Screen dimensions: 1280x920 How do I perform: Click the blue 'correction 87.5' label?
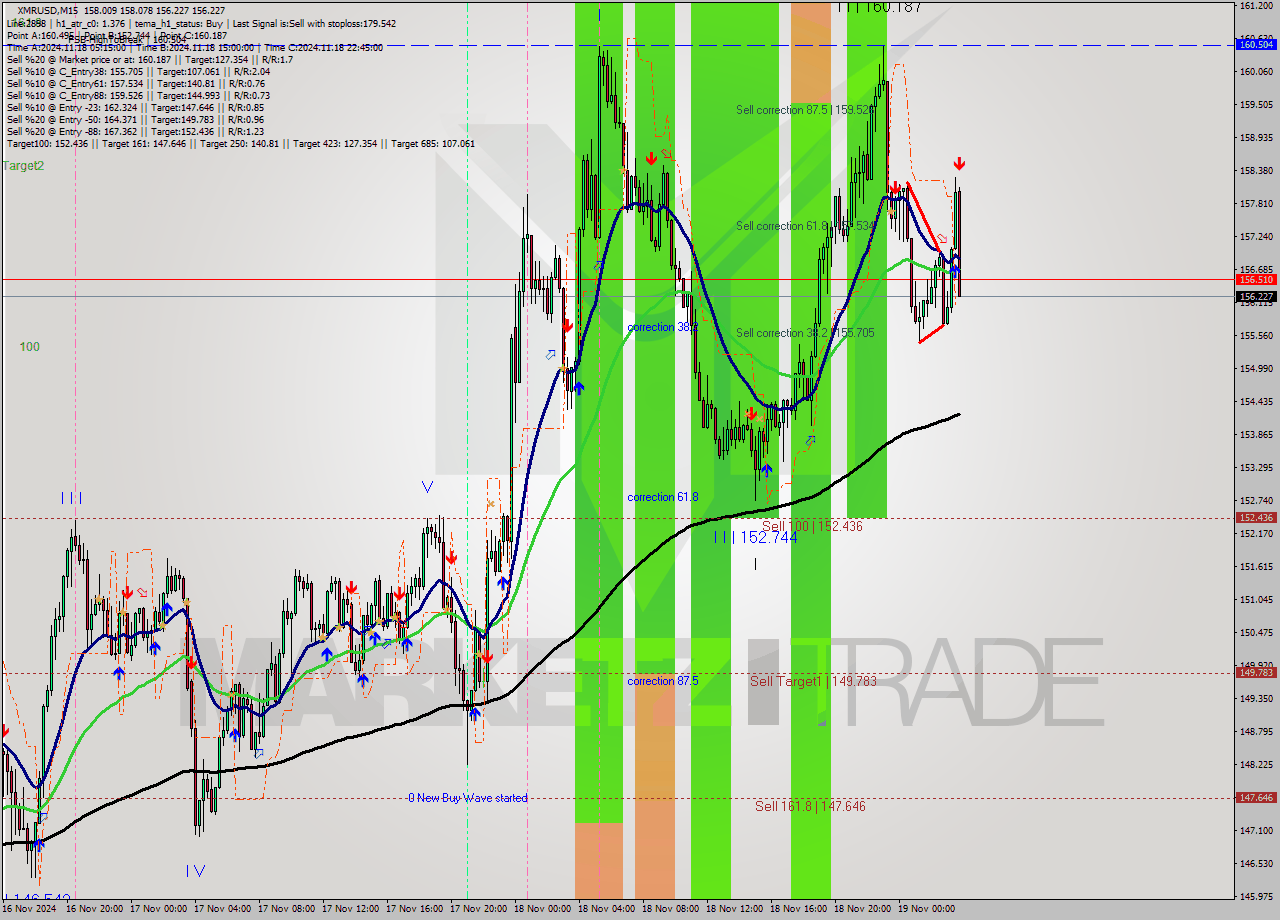663,681
